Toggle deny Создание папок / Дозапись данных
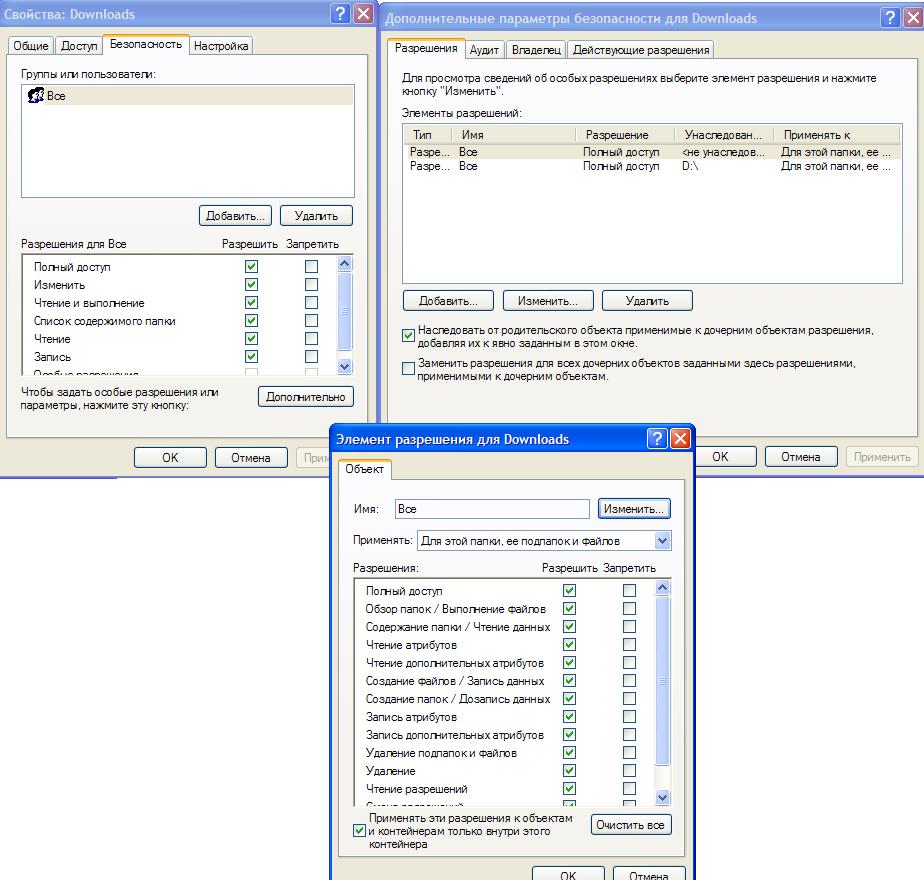This screenshot has width=924, height=880. click(629, 698)
